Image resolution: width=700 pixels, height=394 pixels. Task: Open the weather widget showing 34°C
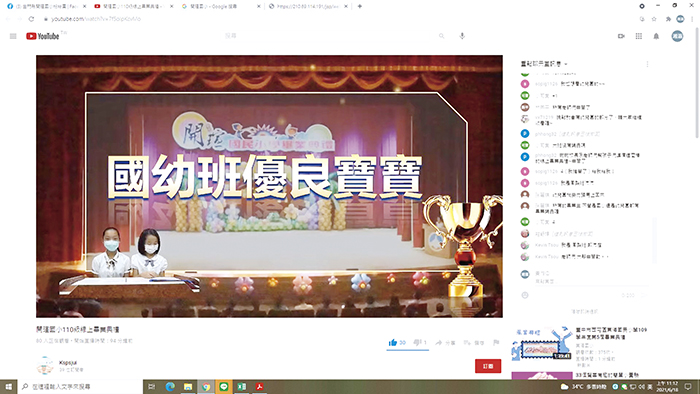[x=583, y=386]
